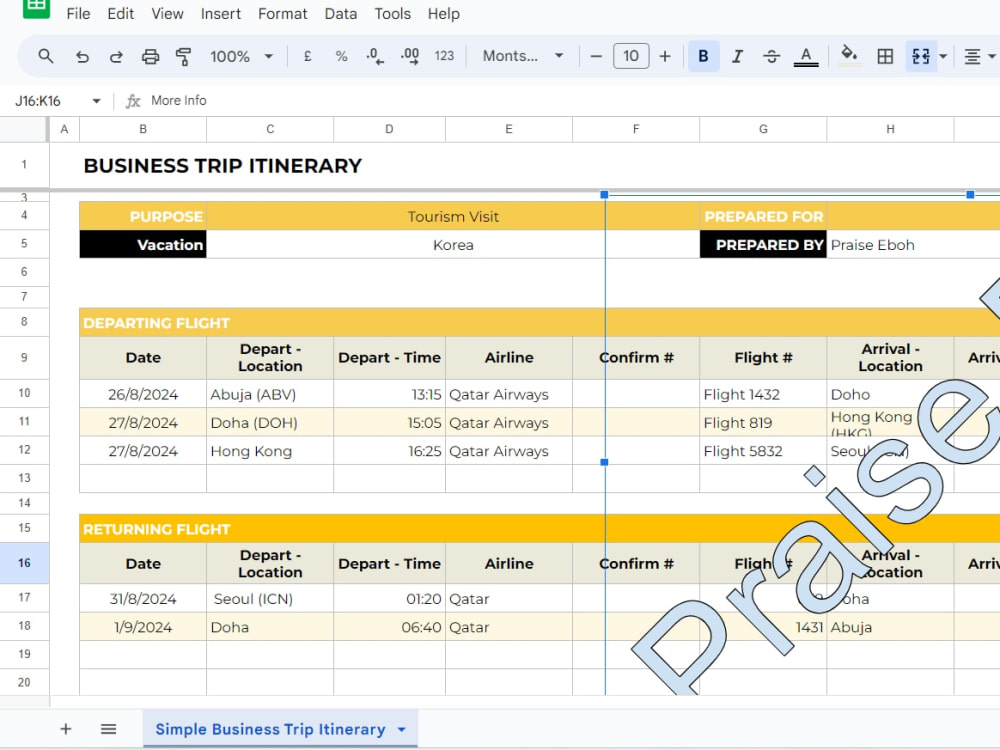
Task: Open the Borders grid icon
Action: [885, 56]
